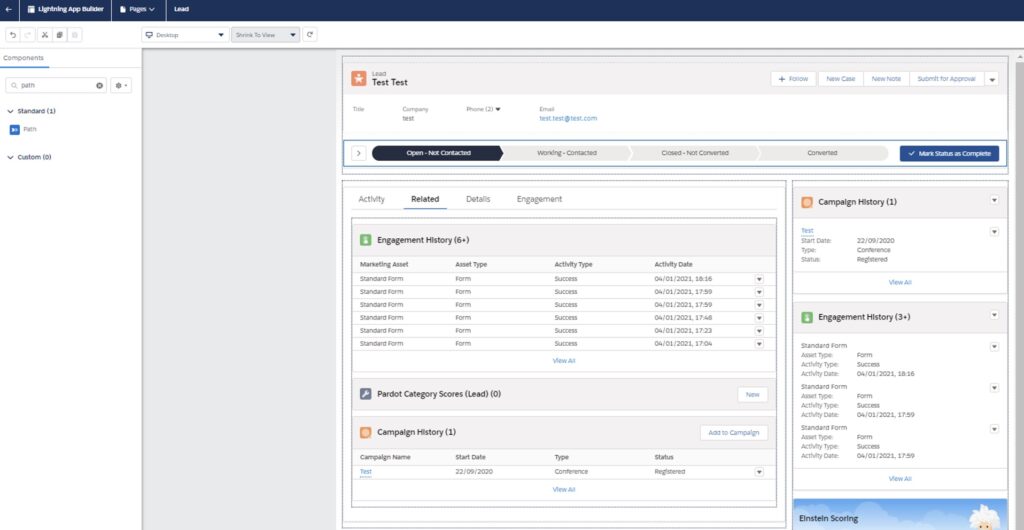Click View All under Campaign History table
The image size is (1024, 530).
[564, 490]
